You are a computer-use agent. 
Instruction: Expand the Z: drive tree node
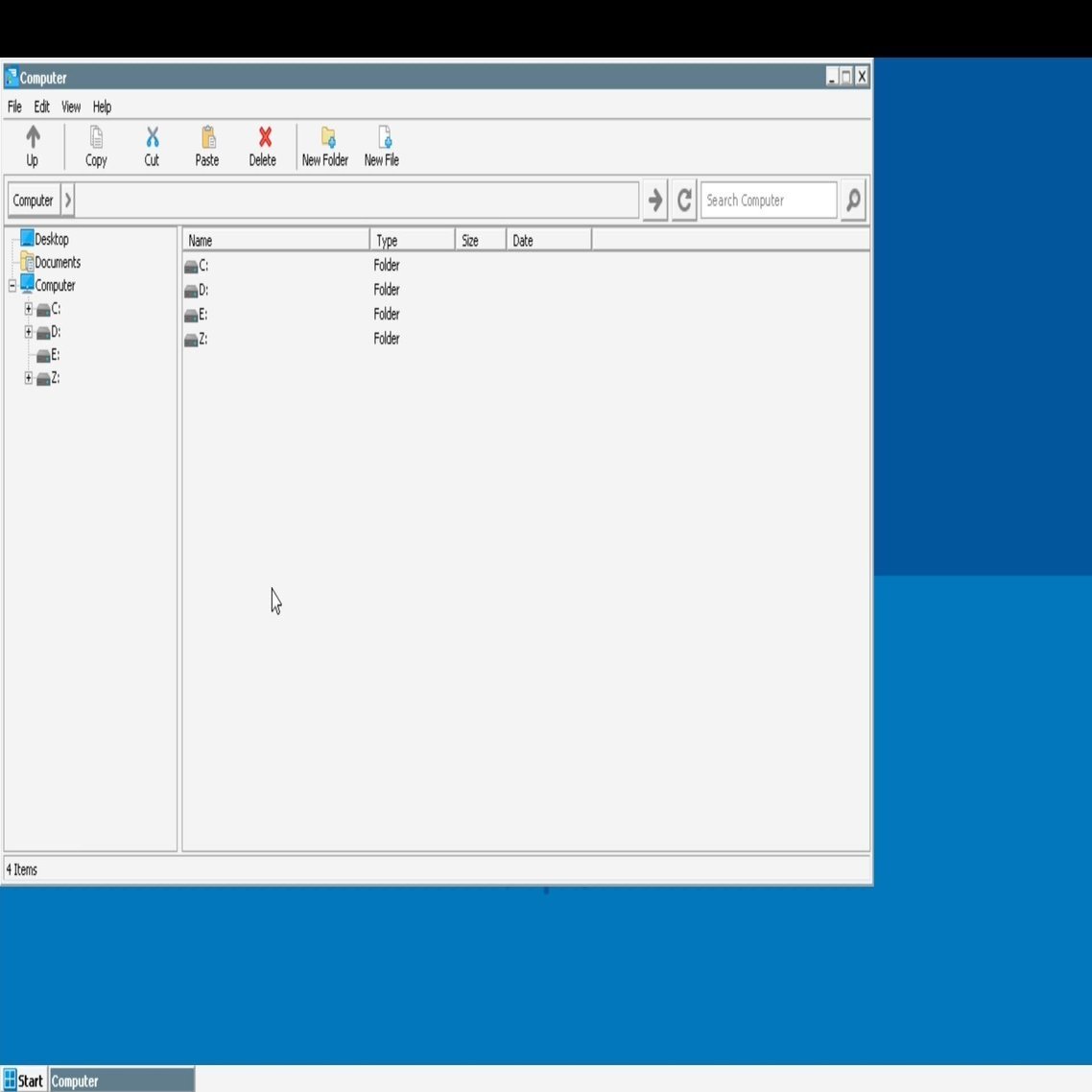click(29, 377)
